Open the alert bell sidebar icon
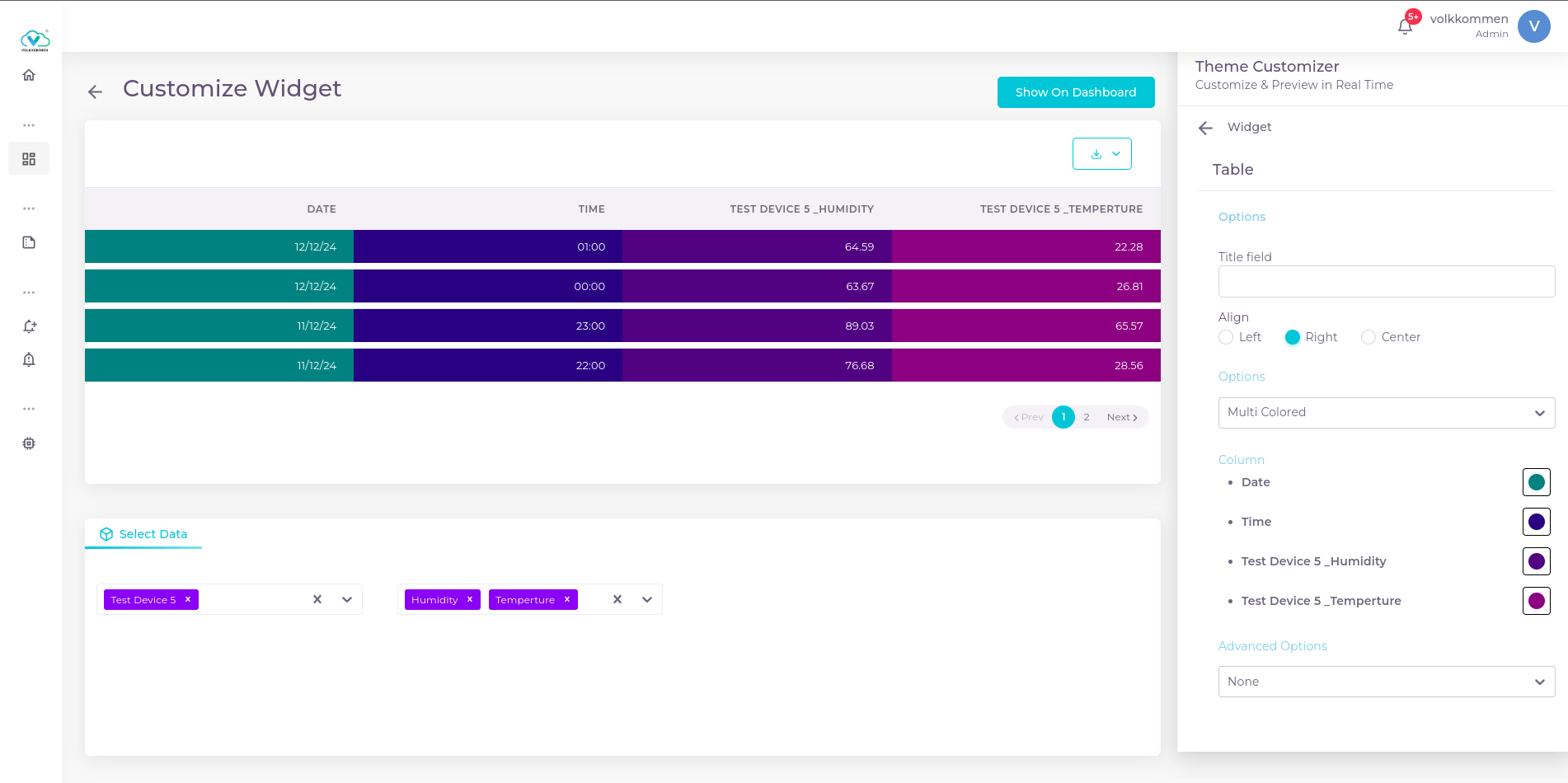This screenshot has height=783, width=1568. coord(29,359)
